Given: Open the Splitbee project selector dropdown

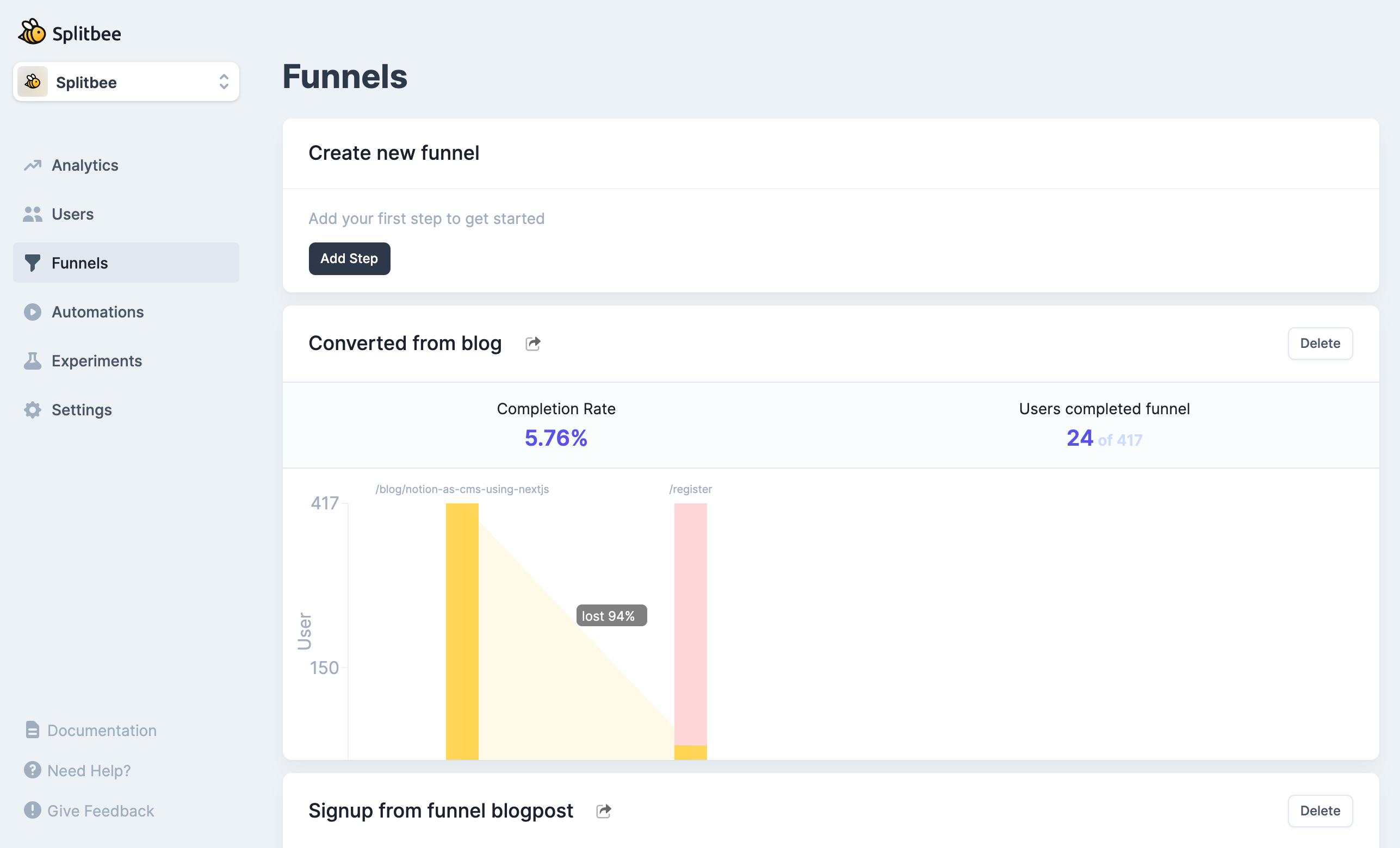Looking at the screenshot, I should [x=126, y=82].
